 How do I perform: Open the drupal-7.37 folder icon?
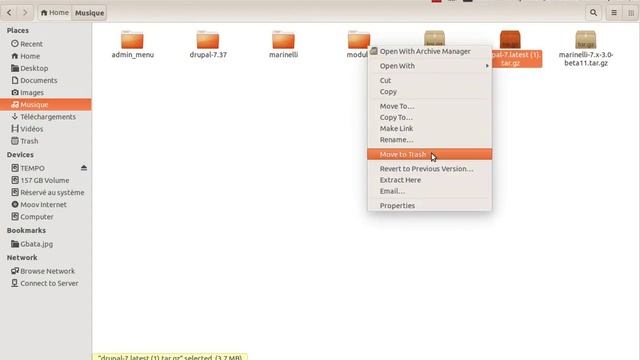click(x=208, y=40)
